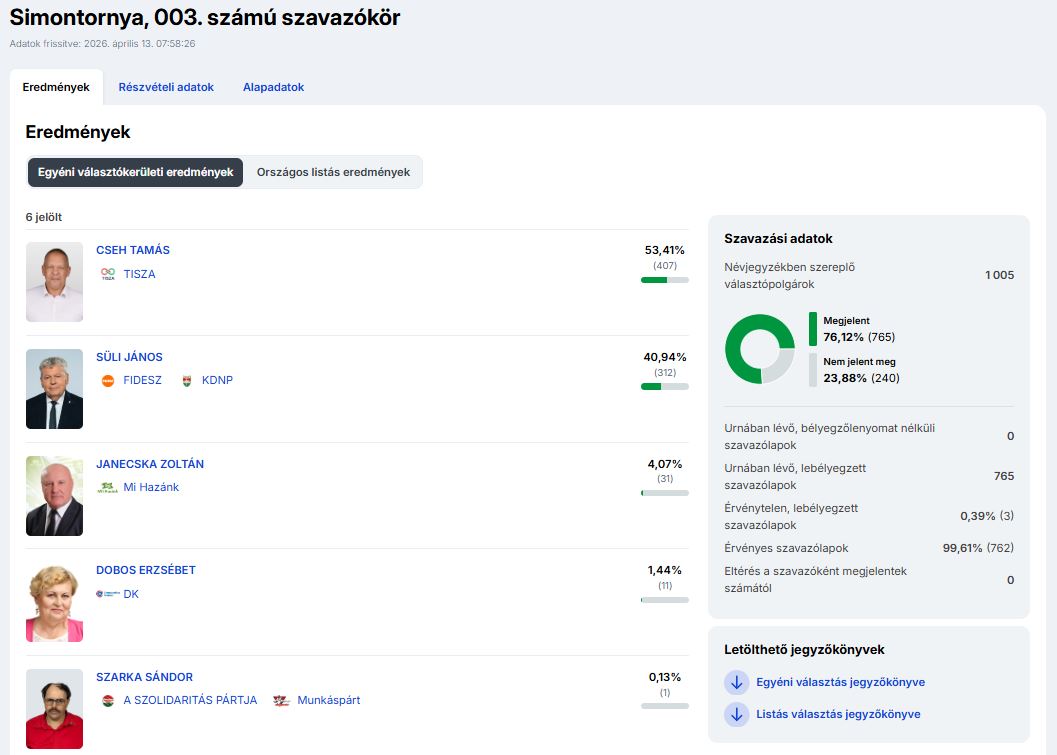The height and width of the screenshot is (755, 1057).
Task: Click A Szolidaritás Pártja logo icon
Action: point(108,701)
